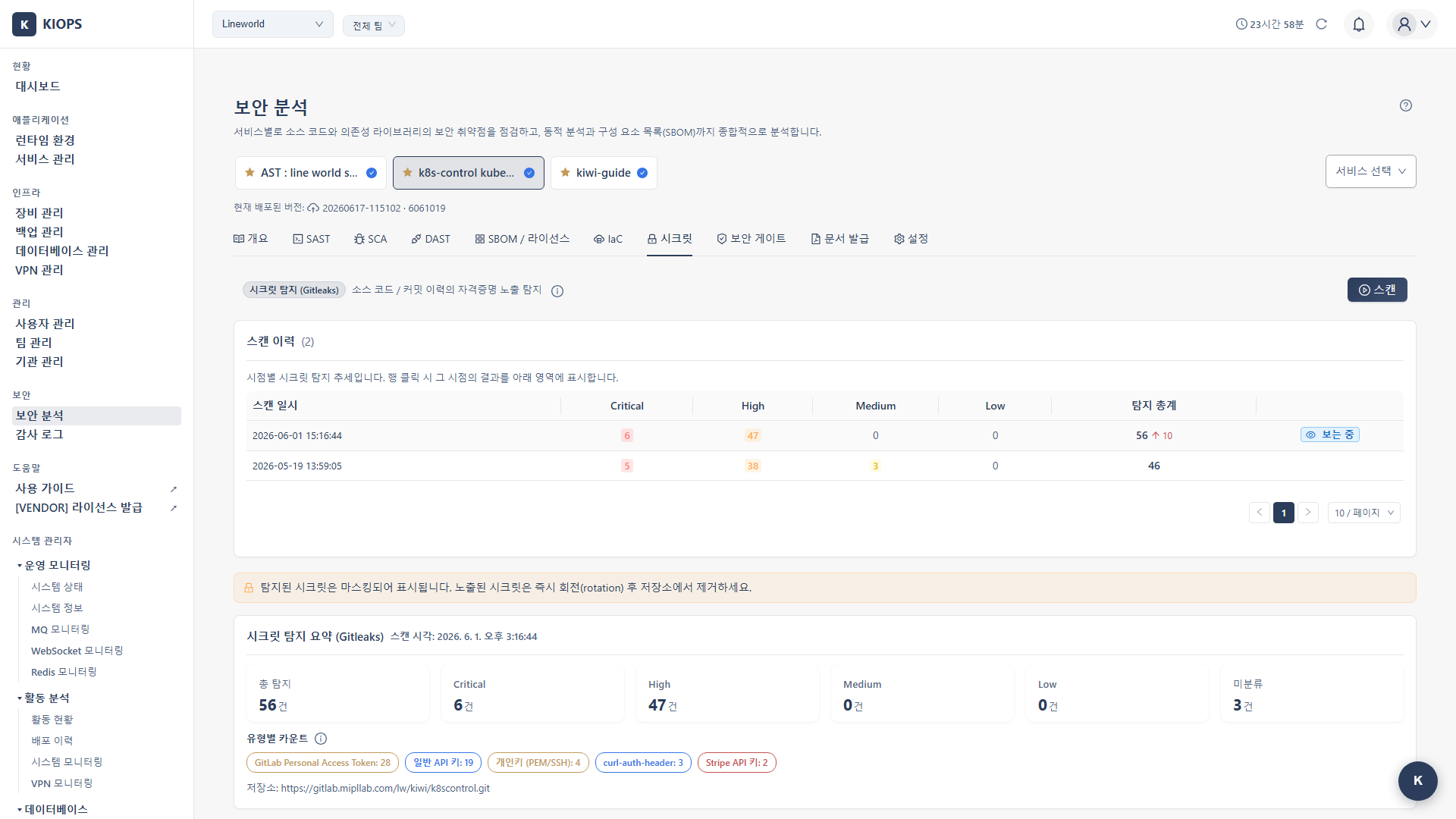1456x819 pixels.
Task: Collapse the 운영 모니터링 tree section
Action: tap(53, 566)
